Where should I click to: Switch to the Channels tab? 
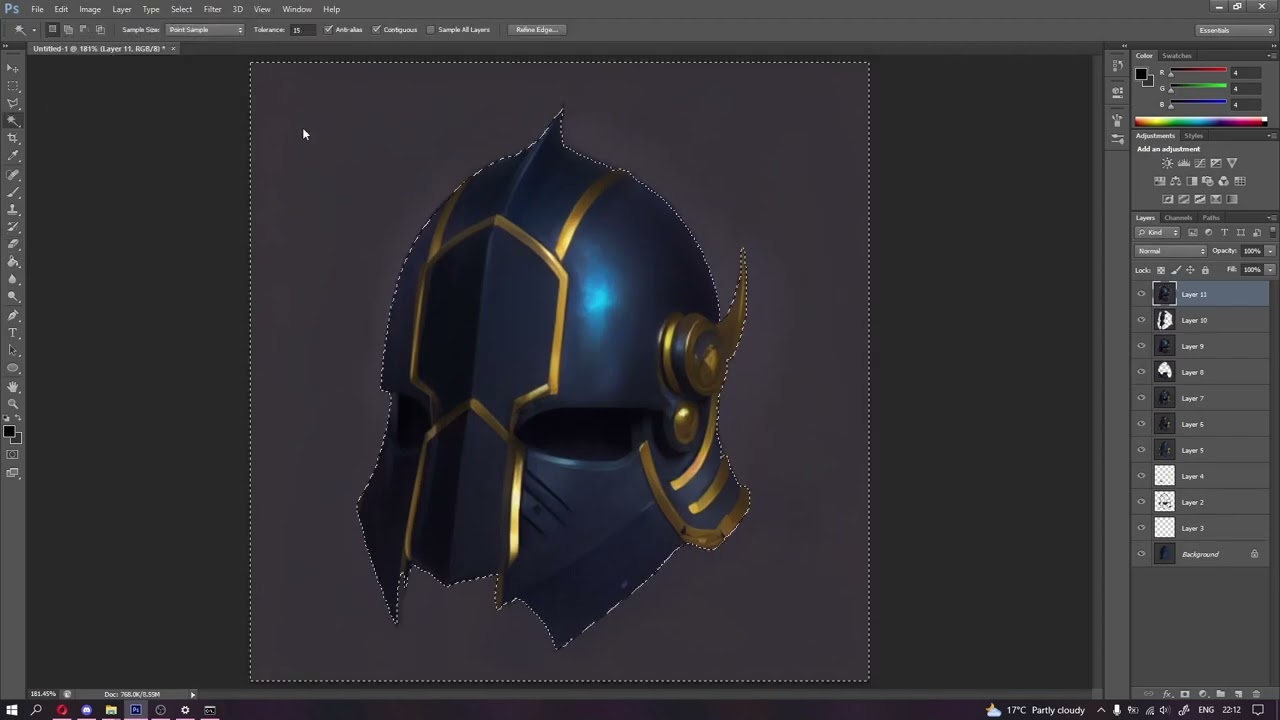point(1178,217)
